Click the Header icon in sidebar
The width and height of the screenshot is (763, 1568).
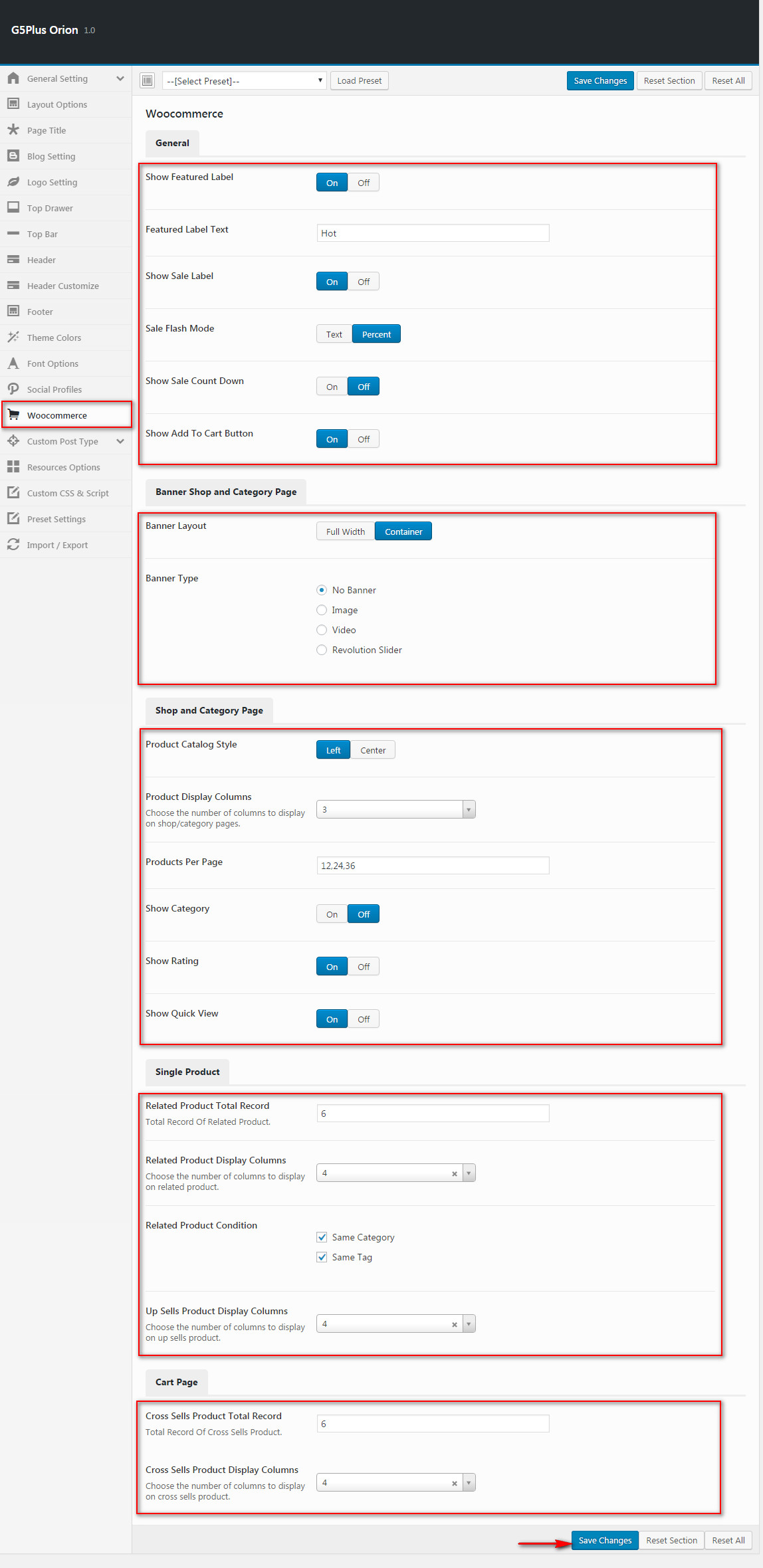tap(13, 260)
